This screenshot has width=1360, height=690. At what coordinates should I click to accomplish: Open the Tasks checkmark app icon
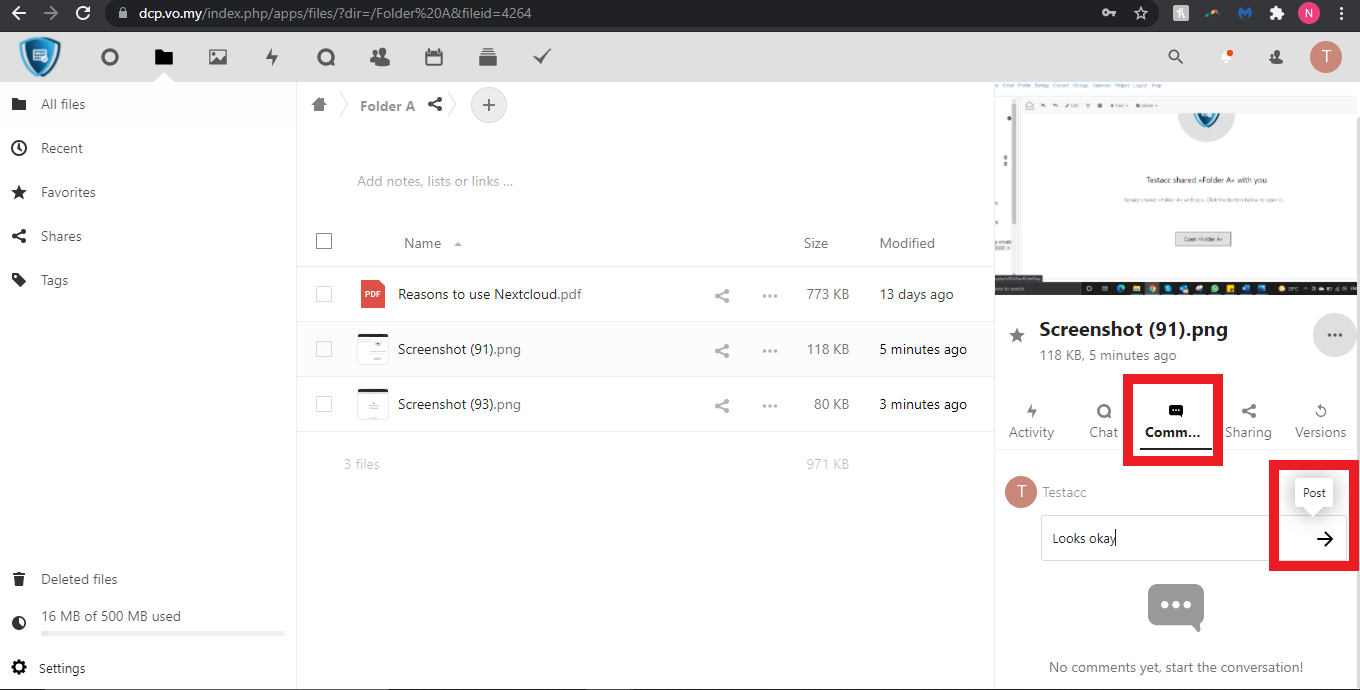click(542, 58)
